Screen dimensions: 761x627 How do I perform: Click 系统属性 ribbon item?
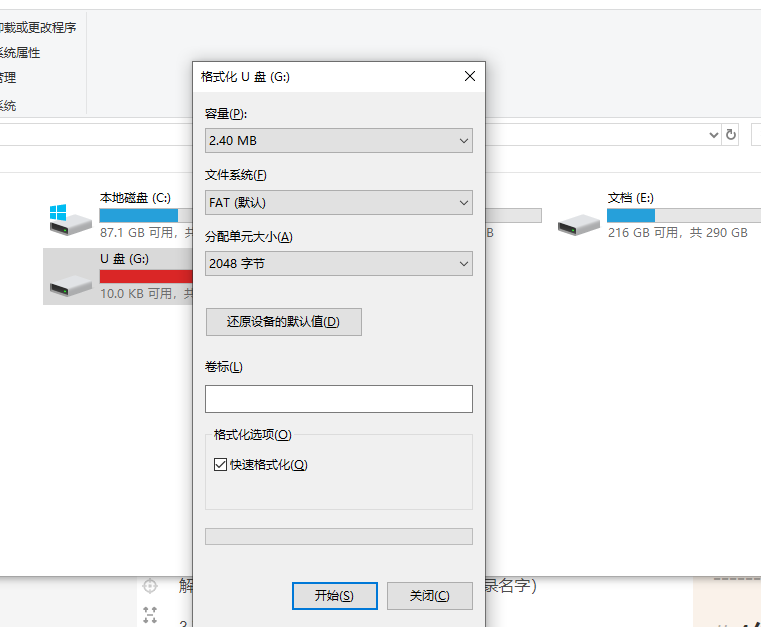20,52
